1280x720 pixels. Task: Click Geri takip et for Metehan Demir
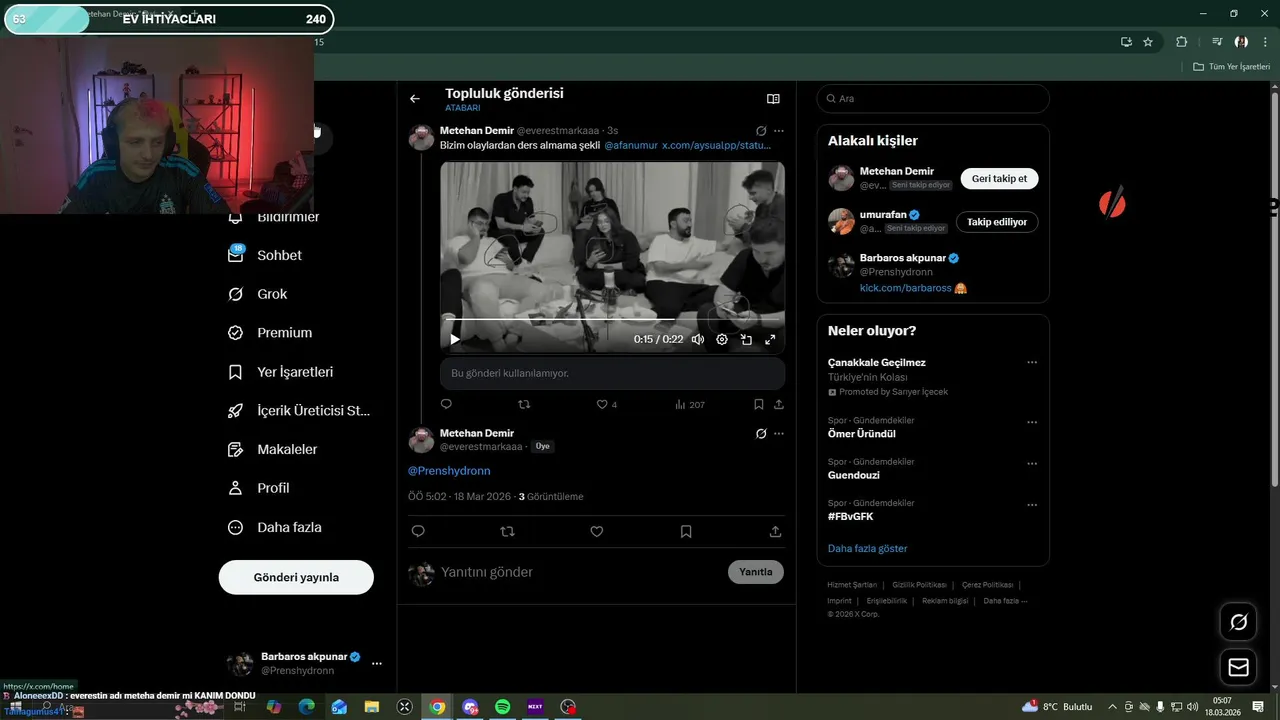999,179
